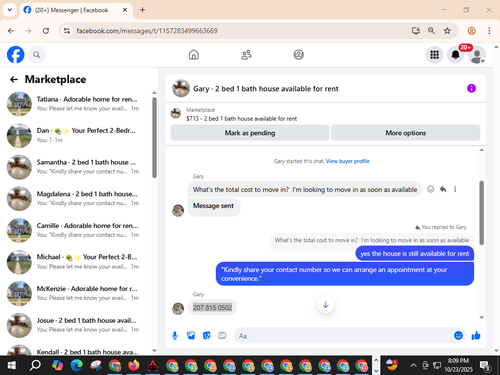Click the 'Kindly share your contact number' message
The image size is (500, 375).
(x=345, y=274)
